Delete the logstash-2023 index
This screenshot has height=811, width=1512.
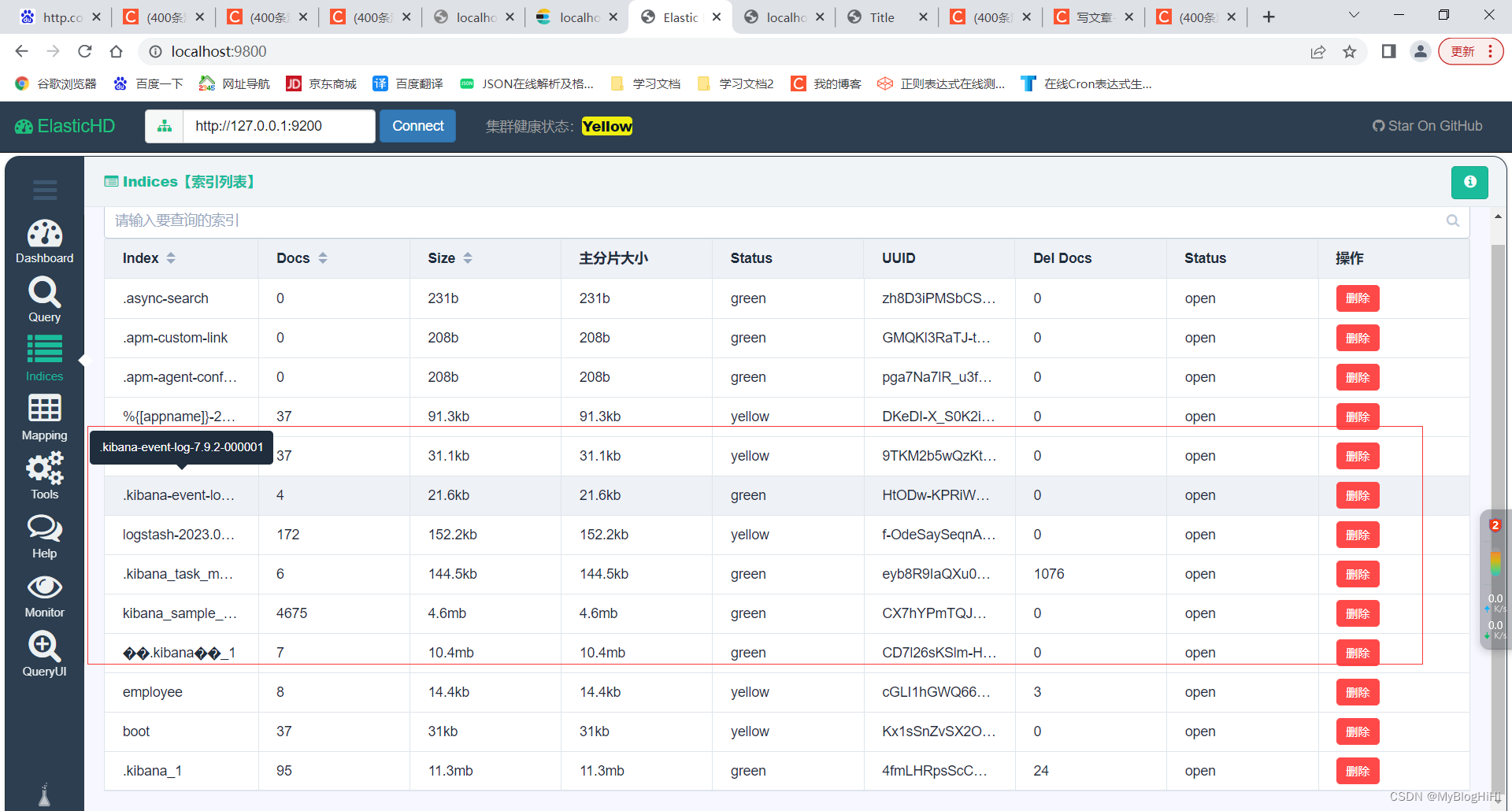pos(1358,535)
